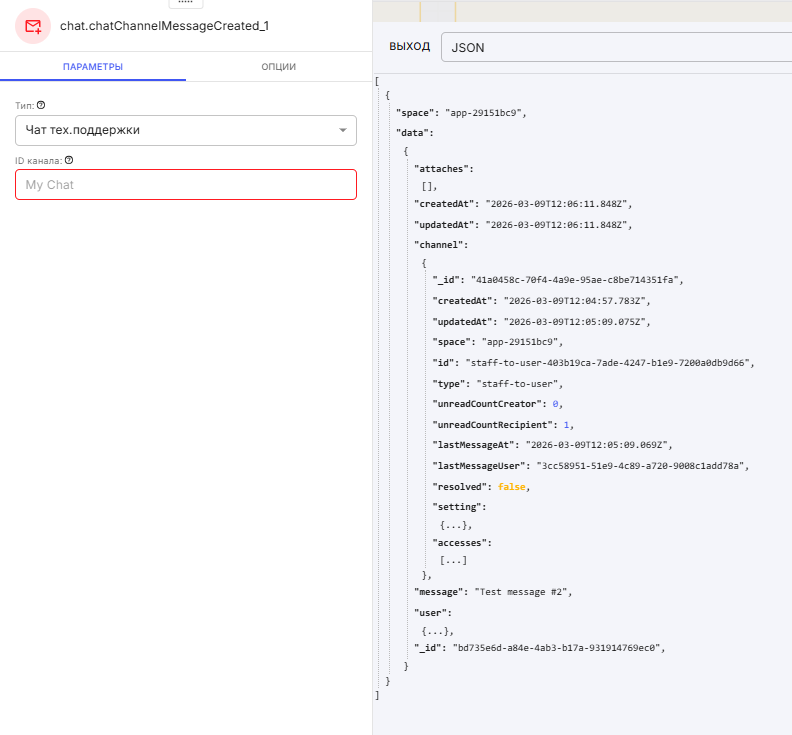Switch to the ОПЦИИ tab
This screenshot has width=792, height=735.
[x=278, y=67]
